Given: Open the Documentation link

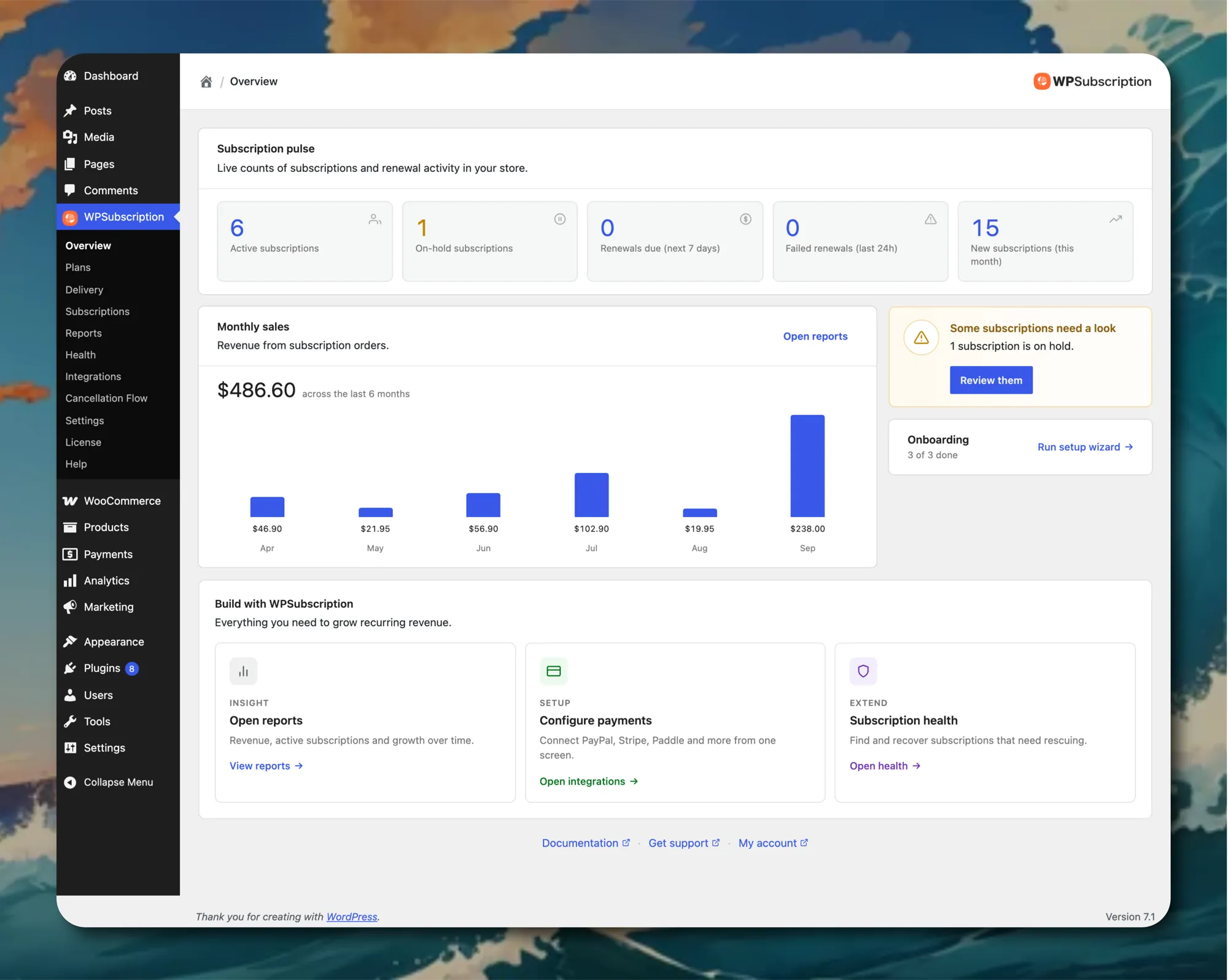Looking at the screenshot, I should 585,844.
